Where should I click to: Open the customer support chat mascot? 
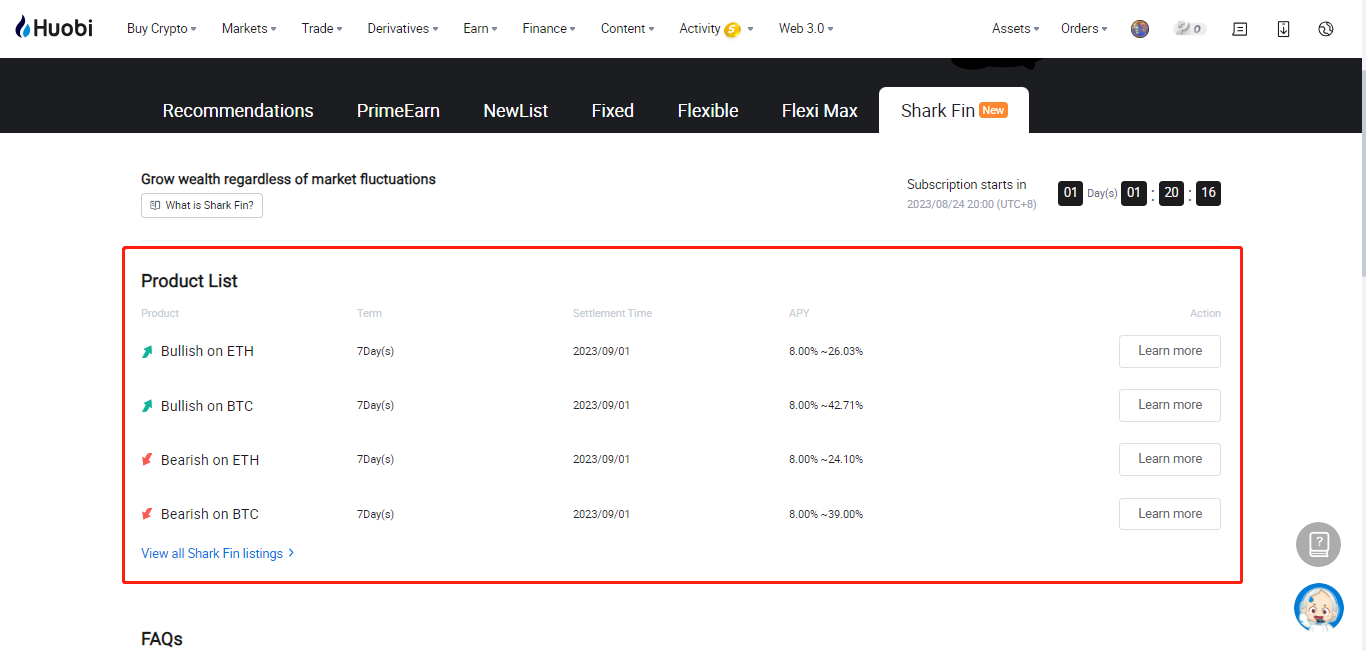(1318, 608)
